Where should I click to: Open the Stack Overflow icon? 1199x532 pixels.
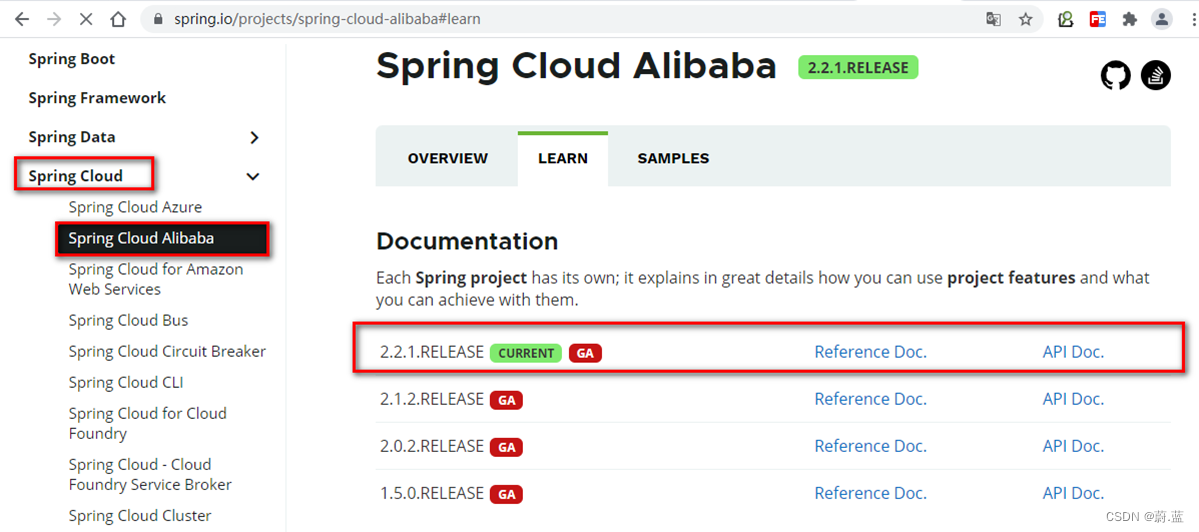1156,75
